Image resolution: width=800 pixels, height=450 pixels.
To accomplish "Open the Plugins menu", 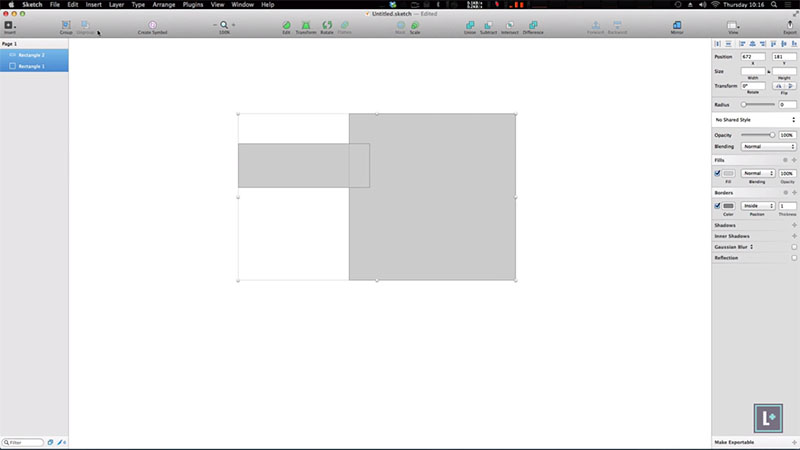I will (193, 5).
